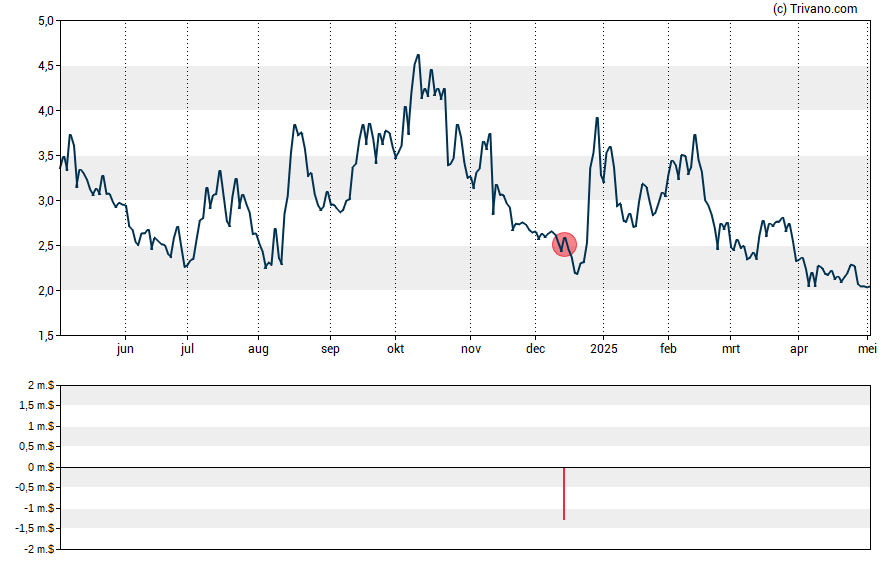888x565 pixels.
Task: Click the 'mrt' month label
Action: (731, 349)
